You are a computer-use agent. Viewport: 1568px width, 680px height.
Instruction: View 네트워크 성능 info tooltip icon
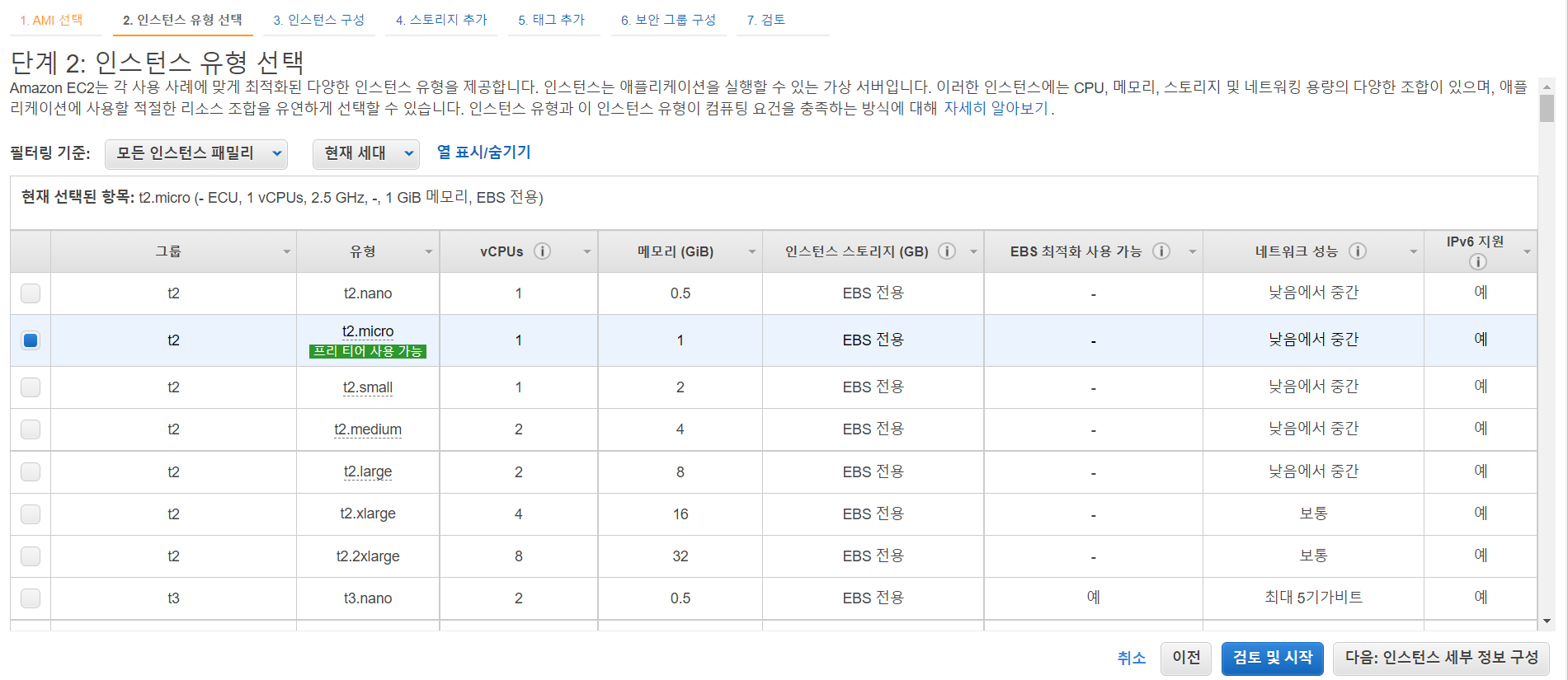pos(1358,251)
